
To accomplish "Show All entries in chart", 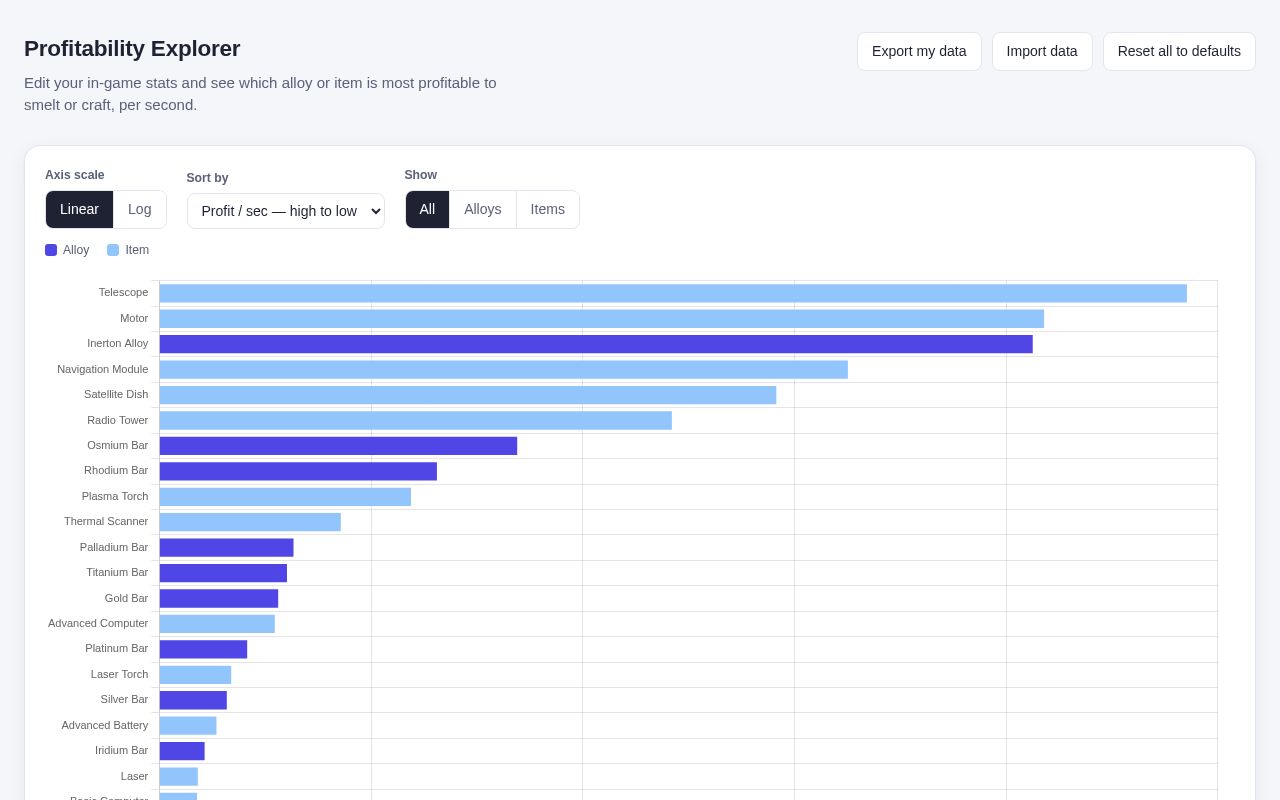I will [427, 209].
